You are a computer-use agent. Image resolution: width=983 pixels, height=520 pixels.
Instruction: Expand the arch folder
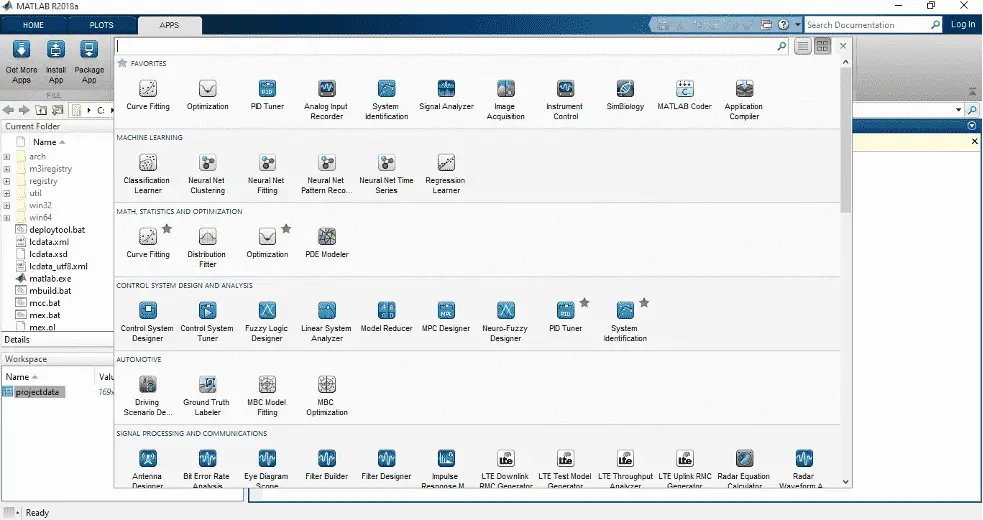pos(7,157)
